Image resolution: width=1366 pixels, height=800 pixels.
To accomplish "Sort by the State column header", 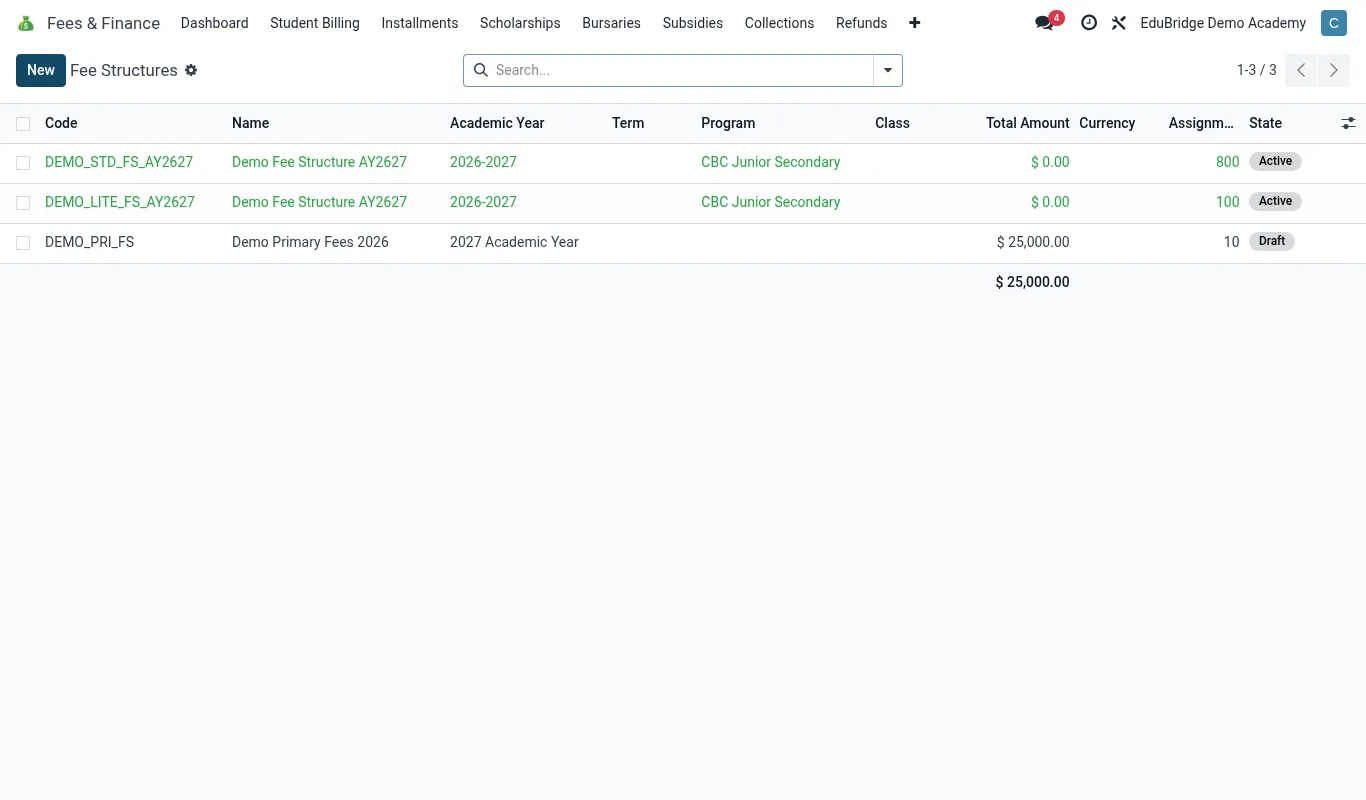I will pos(1265,123).
